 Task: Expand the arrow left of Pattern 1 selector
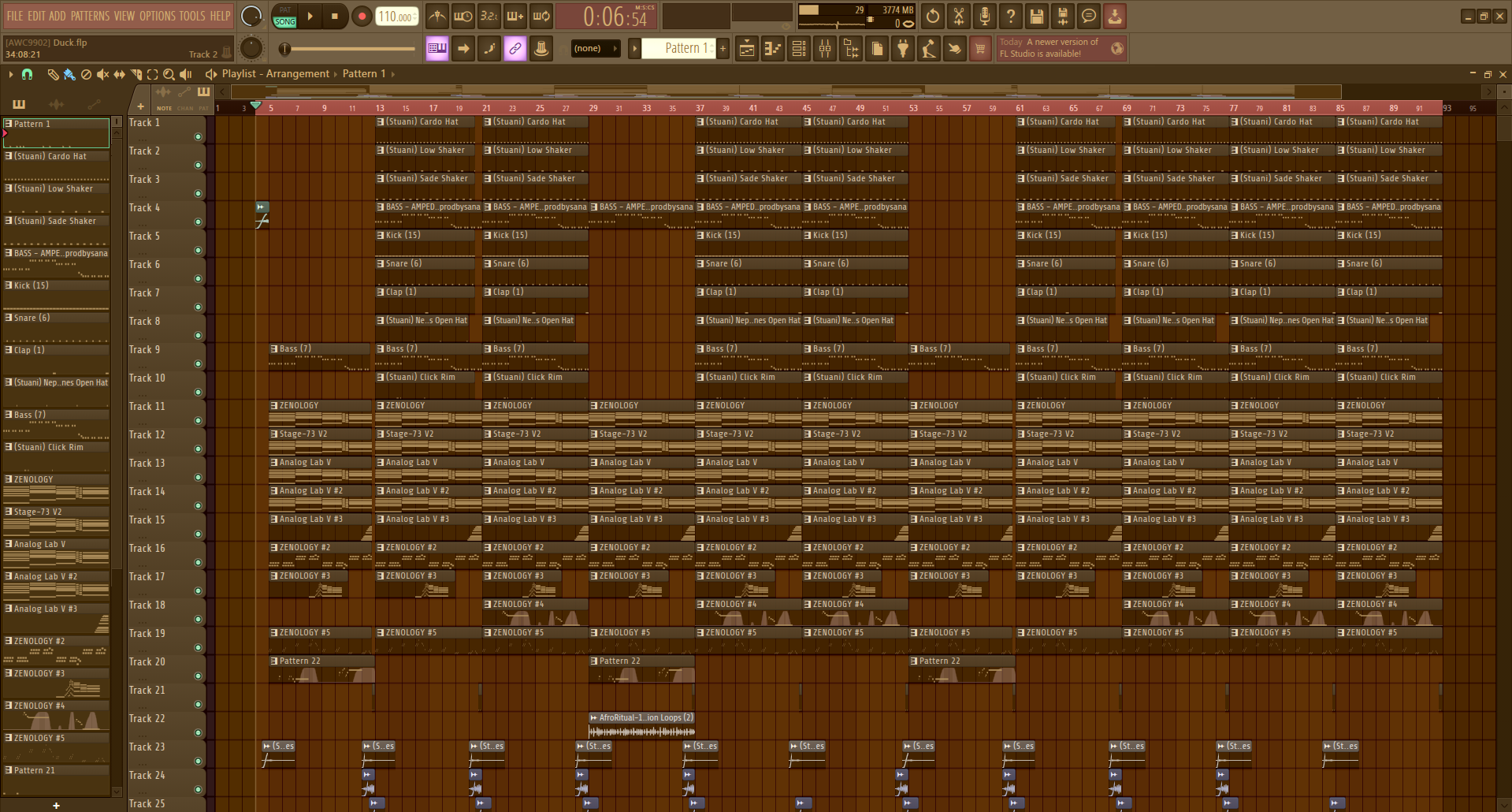pos(634,49)
